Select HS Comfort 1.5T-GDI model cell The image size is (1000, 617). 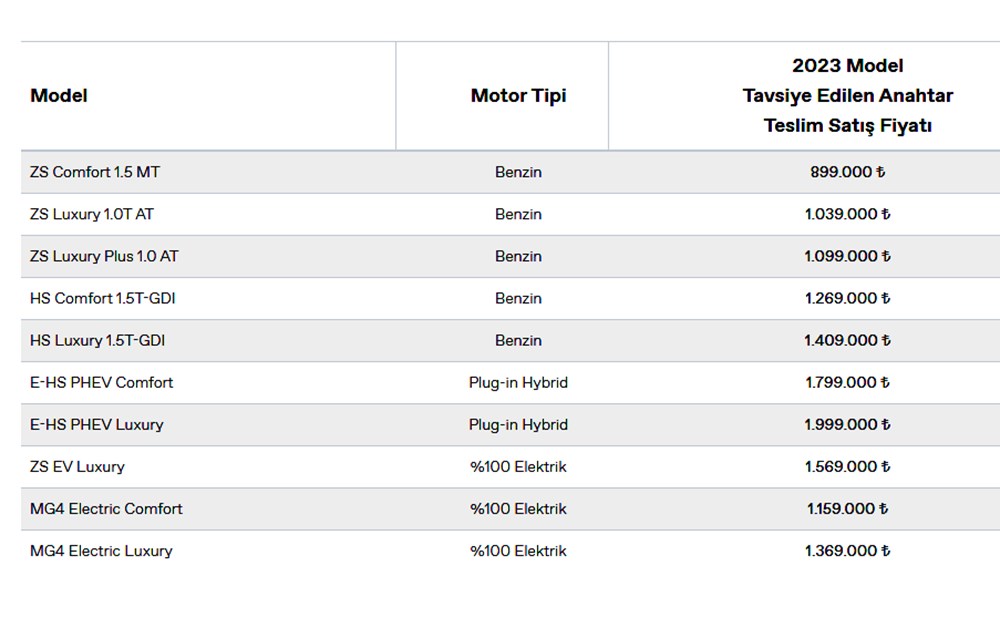coord(103,298)
